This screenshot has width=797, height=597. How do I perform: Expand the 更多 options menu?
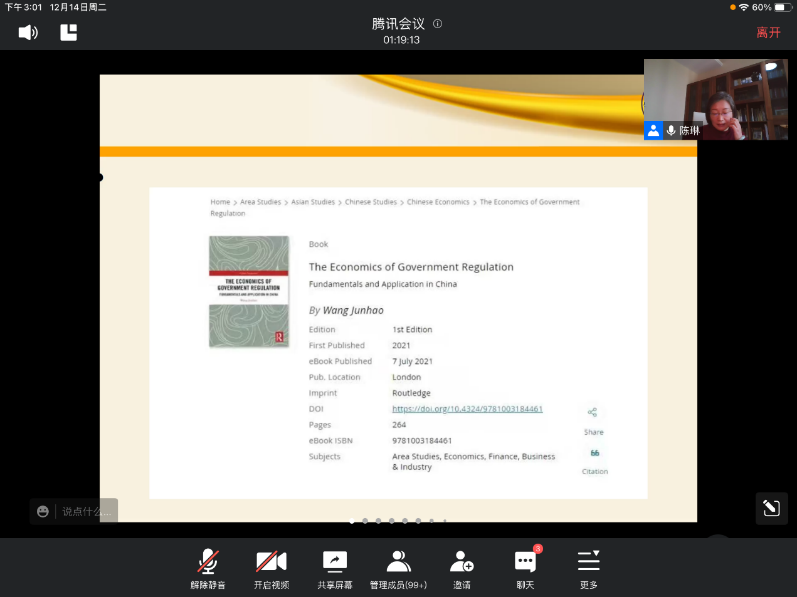pos(588,568)
